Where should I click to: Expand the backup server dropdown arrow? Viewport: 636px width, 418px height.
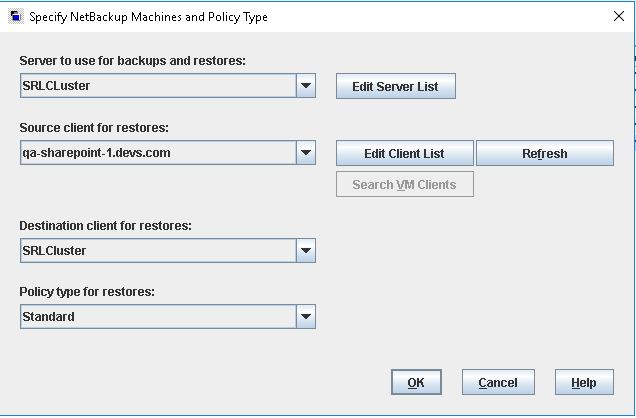point(306,86)
